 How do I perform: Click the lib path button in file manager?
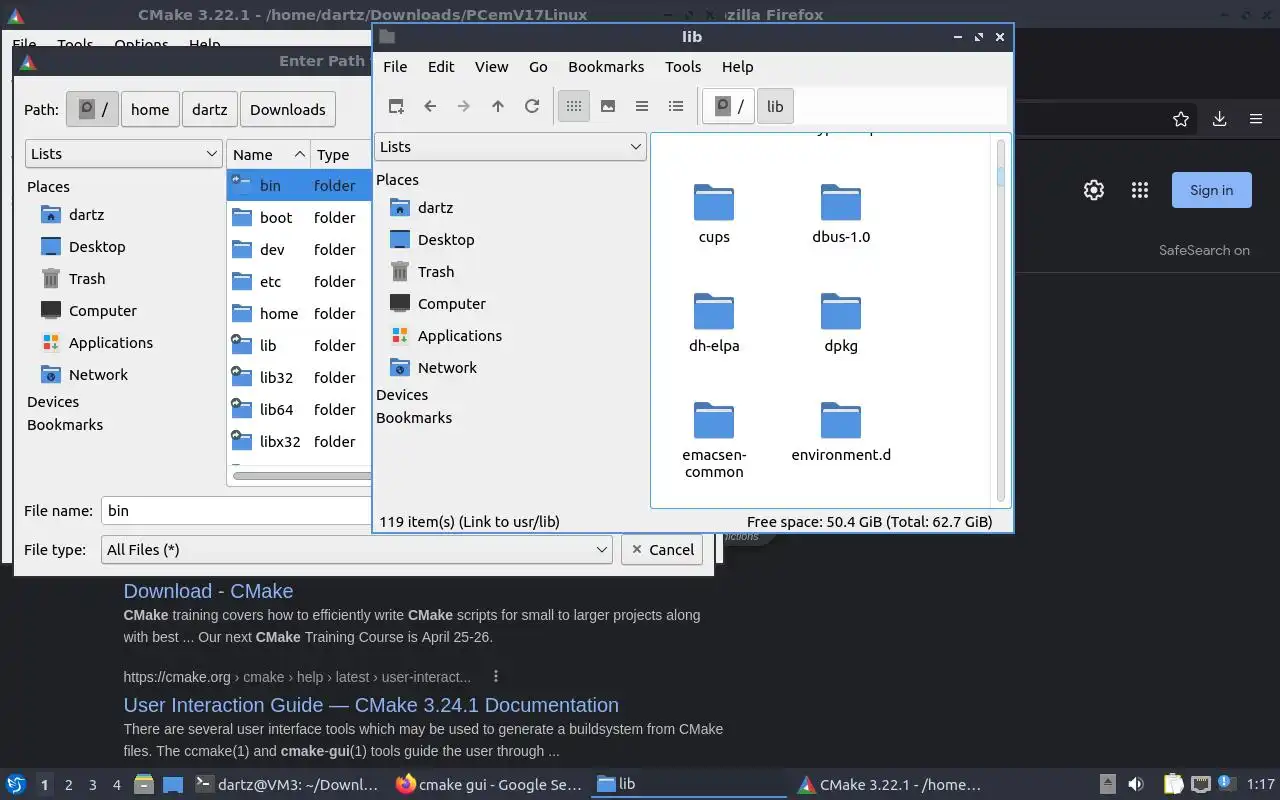click(775, 107)
